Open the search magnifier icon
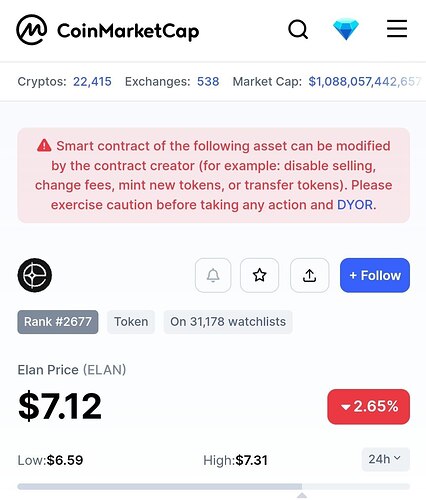The width and height of the screenshot is (426, 500). tap(298, 30)
